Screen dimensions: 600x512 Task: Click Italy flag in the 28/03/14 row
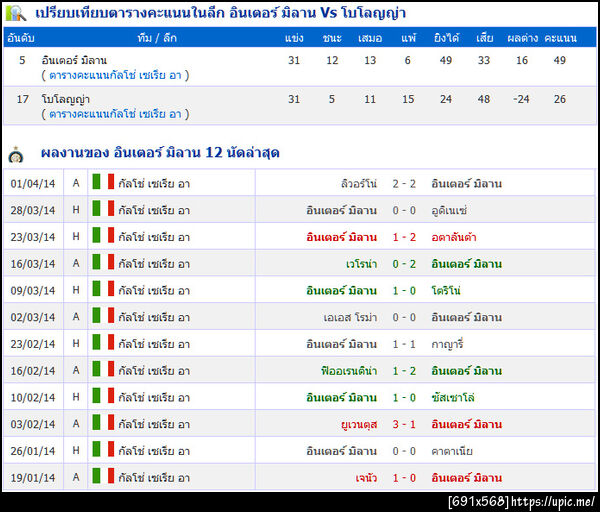point(103,209)
